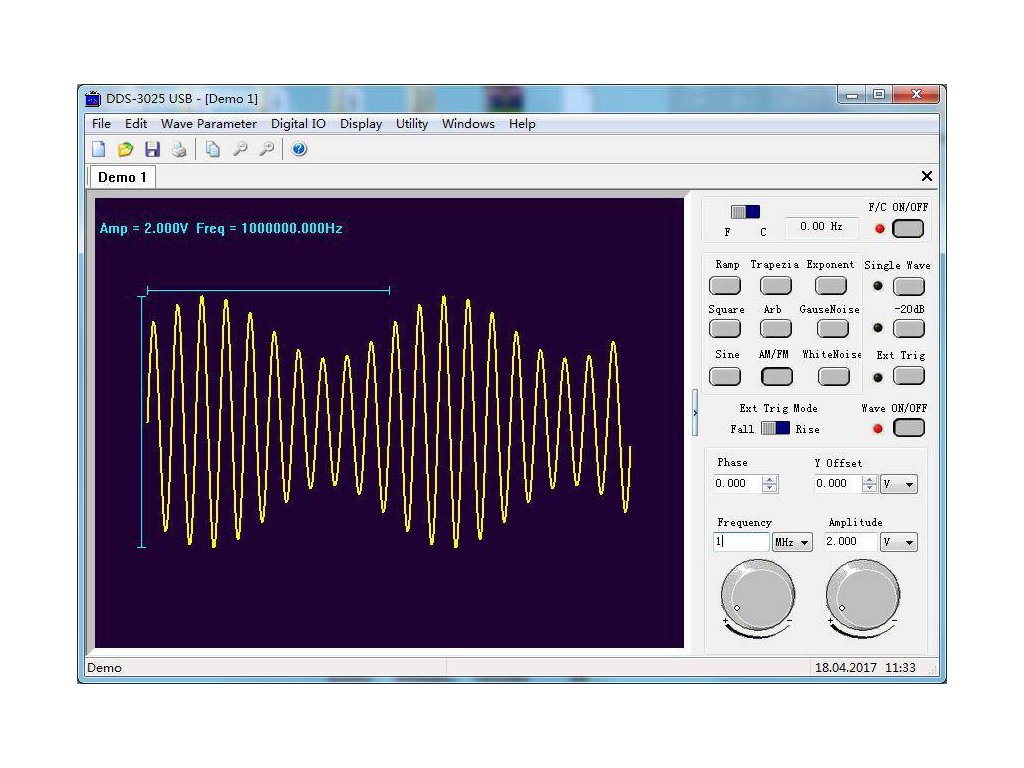The width and height of the screenshot is (1024, 768).
Task: Click the first magnifier zoom icon
Action: click(240, 150)
